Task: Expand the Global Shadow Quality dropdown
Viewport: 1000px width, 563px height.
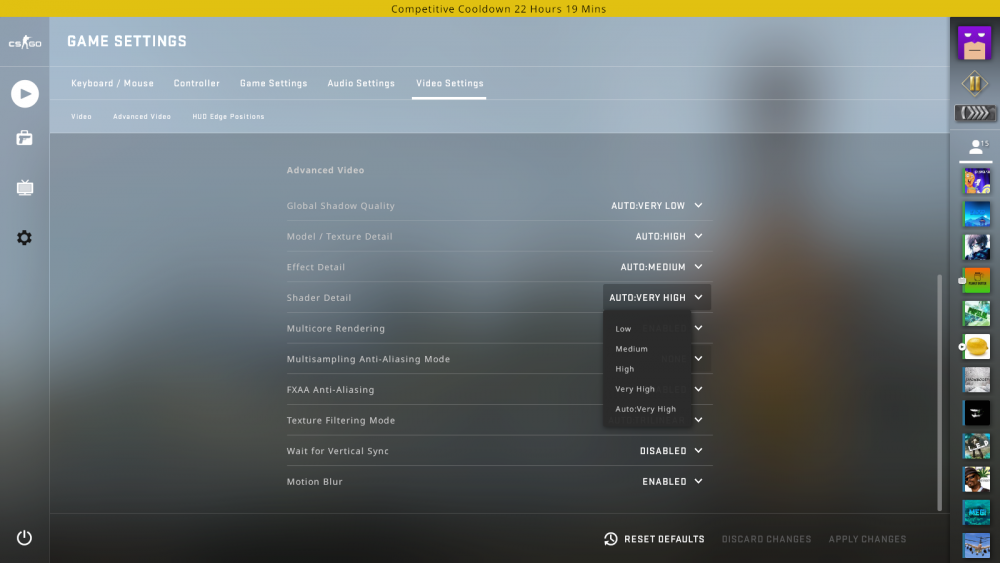Action: coord(657,206)
